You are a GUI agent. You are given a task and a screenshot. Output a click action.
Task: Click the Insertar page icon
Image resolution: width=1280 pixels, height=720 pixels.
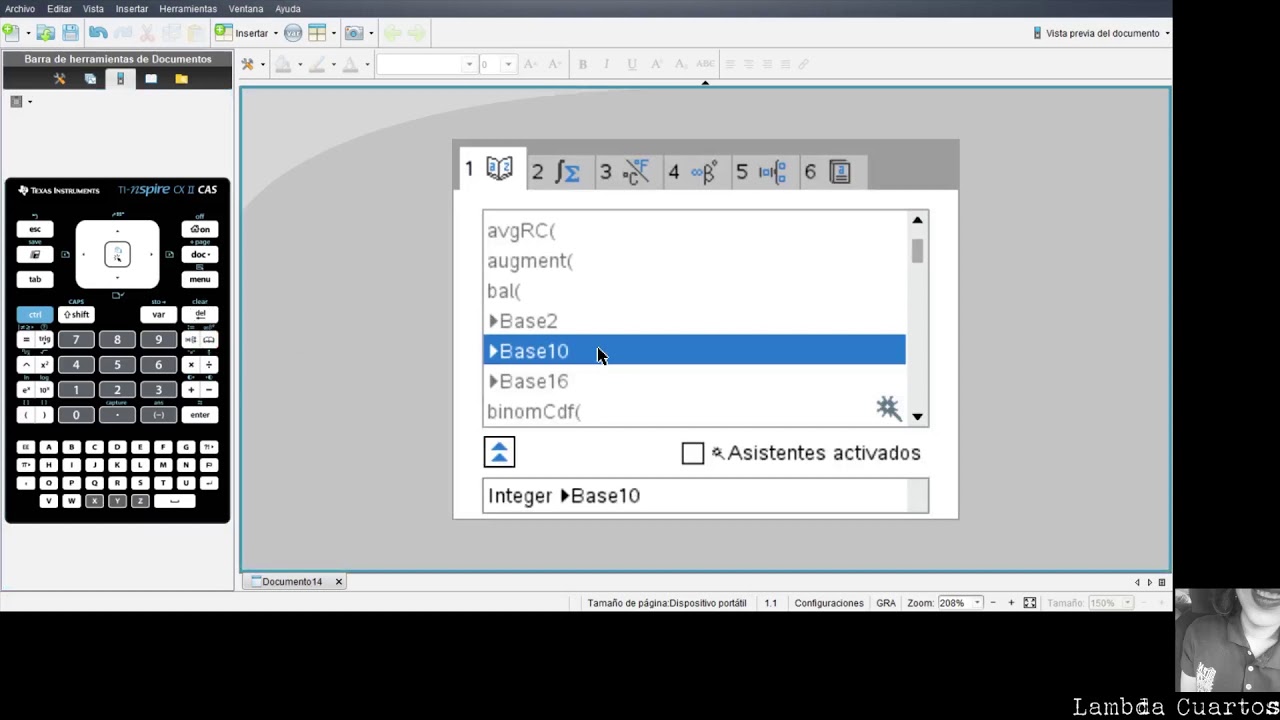(224, 33)
